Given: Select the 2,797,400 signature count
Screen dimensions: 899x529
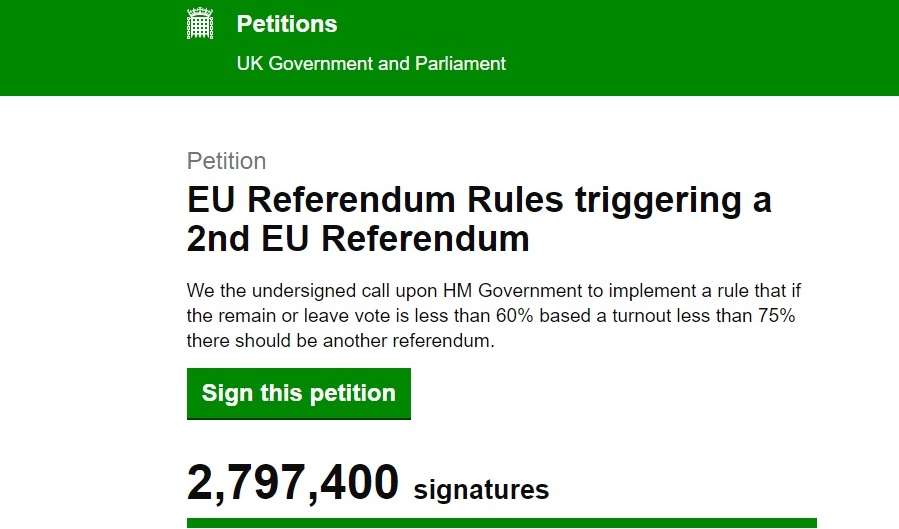Looking at the screenshot, I should (x=292, y=483).
